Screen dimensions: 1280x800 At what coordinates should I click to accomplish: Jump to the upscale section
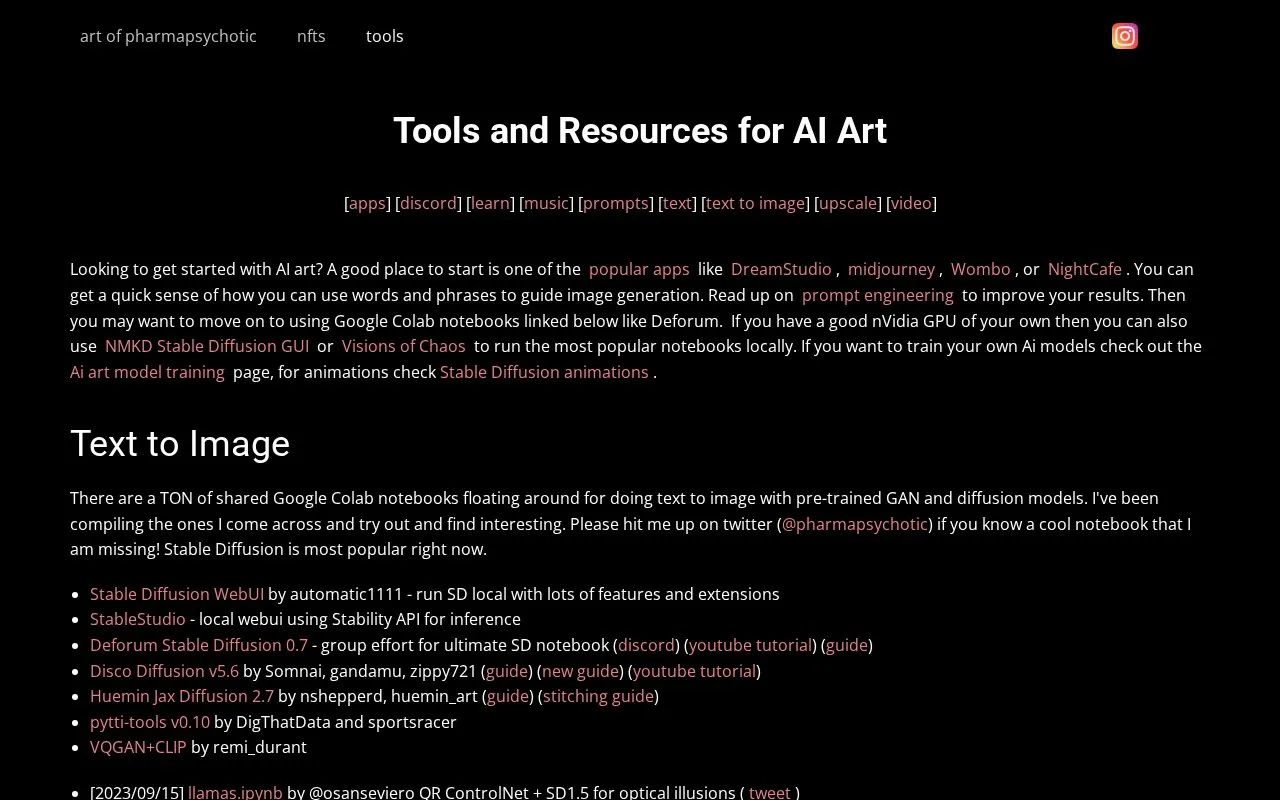tap(848, 203)
